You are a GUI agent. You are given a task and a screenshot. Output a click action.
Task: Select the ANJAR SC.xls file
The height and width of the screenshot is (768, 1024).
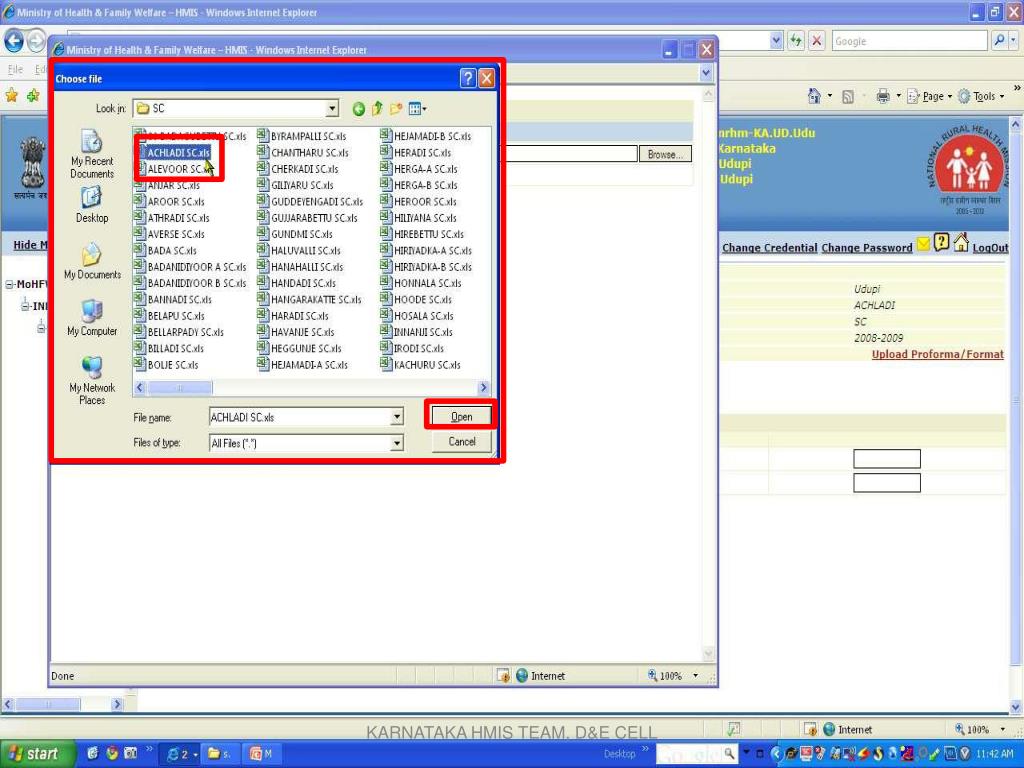pos(167,185)
